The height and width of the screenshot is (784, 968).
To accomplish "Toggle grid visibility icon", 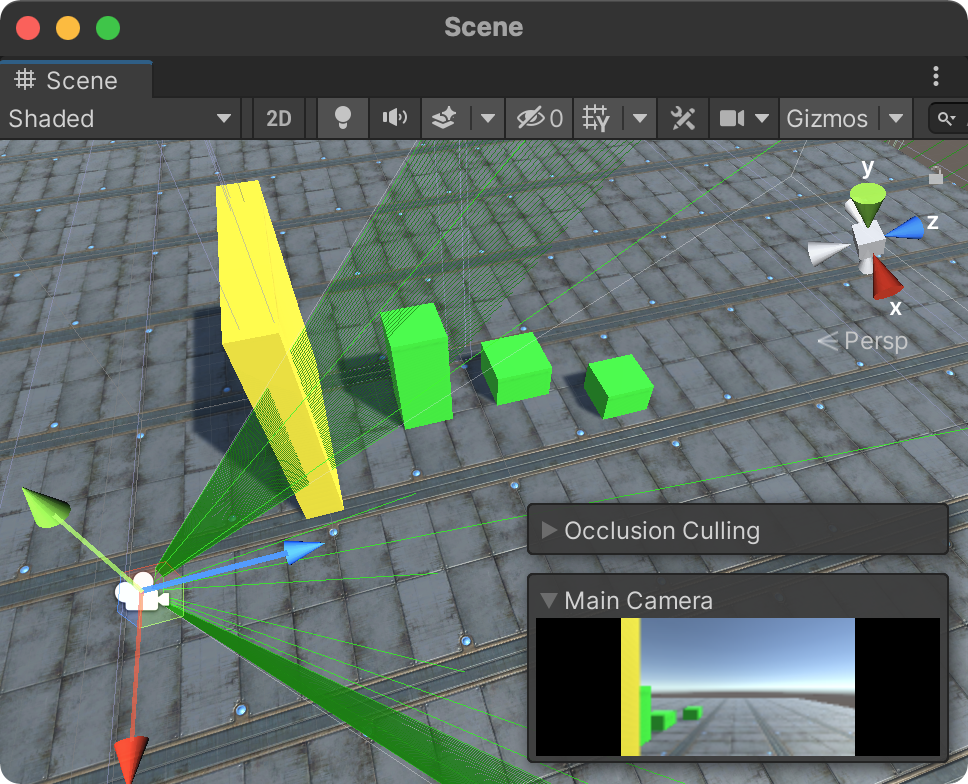I will click(596, 119).
